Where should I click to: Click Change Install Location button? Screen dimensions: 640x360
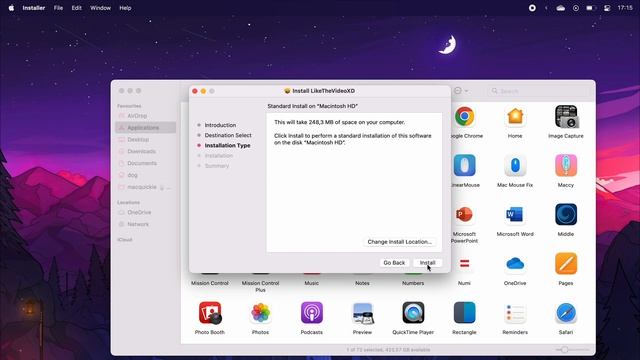(x=399, y=242)
